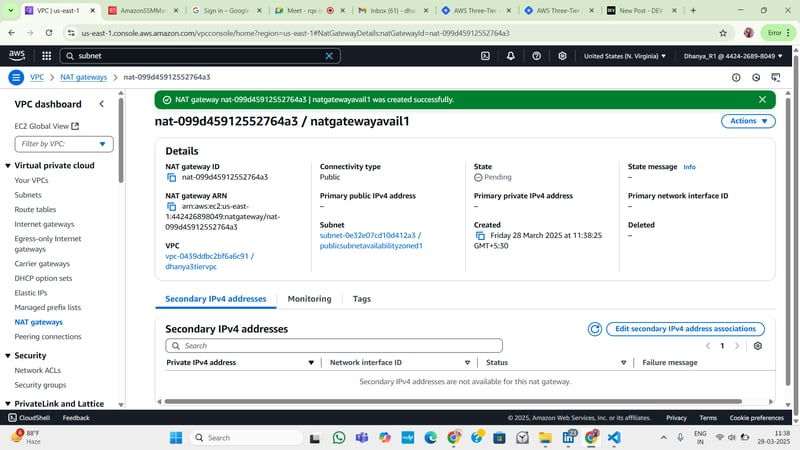Open the Filter by VPC dropdown
800x450 pixels.
(x=64, y=144)
